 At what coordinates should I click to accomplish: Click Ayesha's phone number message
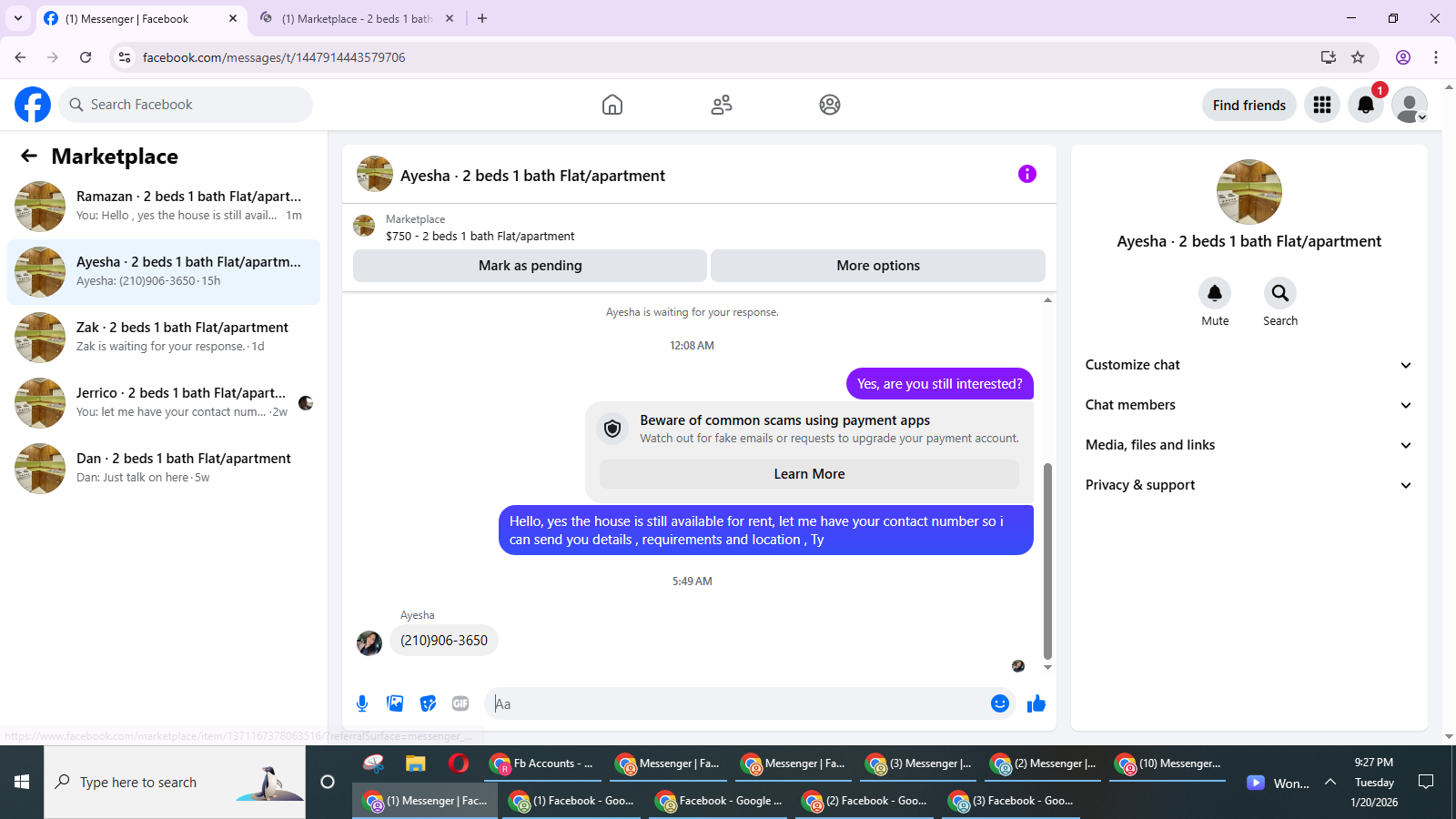[444, 641]
